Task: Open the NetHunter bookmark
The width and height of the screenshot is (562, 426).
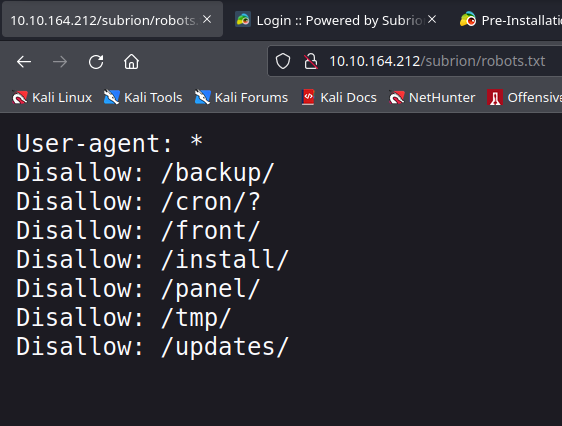Action: 432,97
